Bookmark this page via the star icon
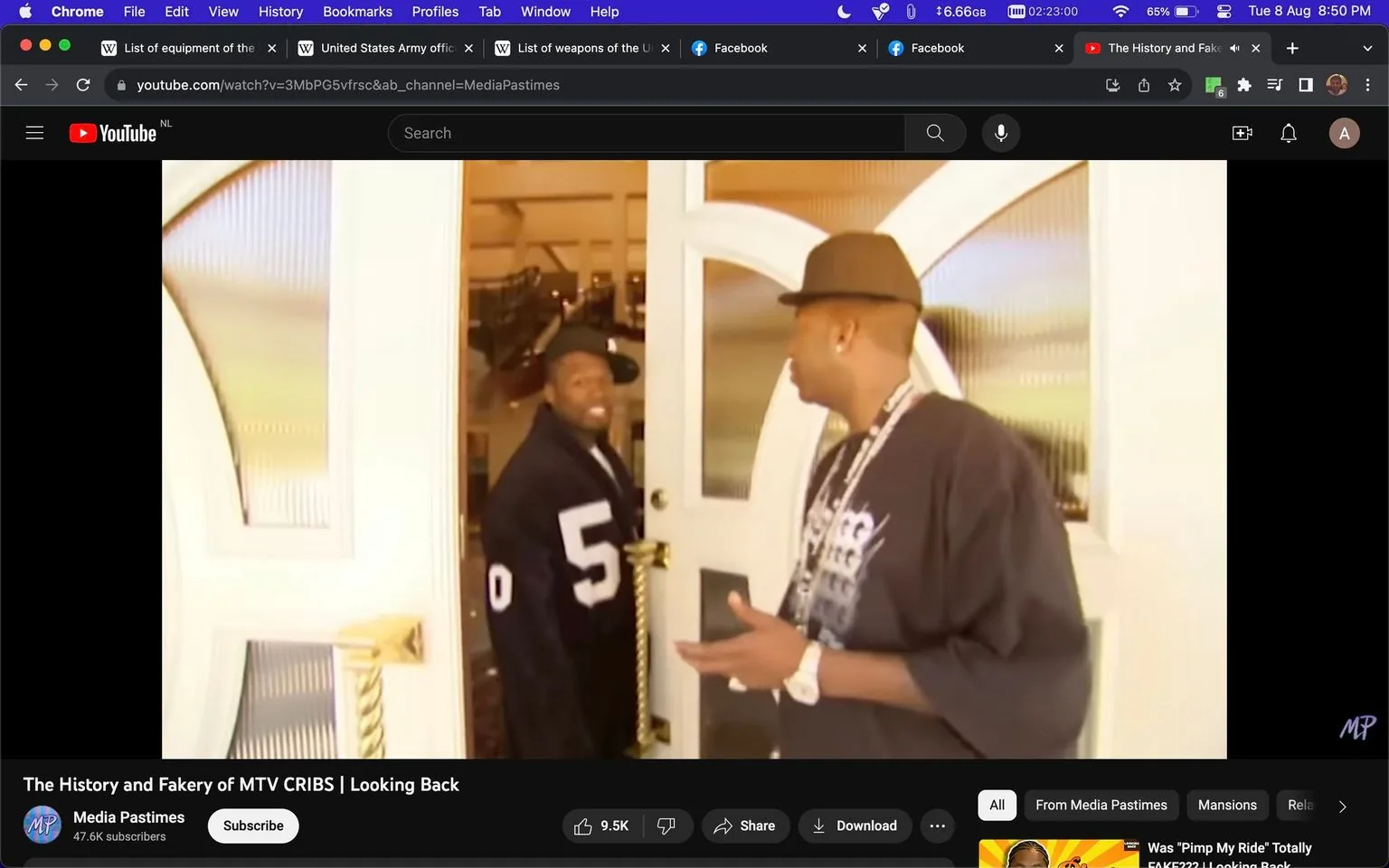The width and height of the screenshot is (1389, 868). [1174, 84]
